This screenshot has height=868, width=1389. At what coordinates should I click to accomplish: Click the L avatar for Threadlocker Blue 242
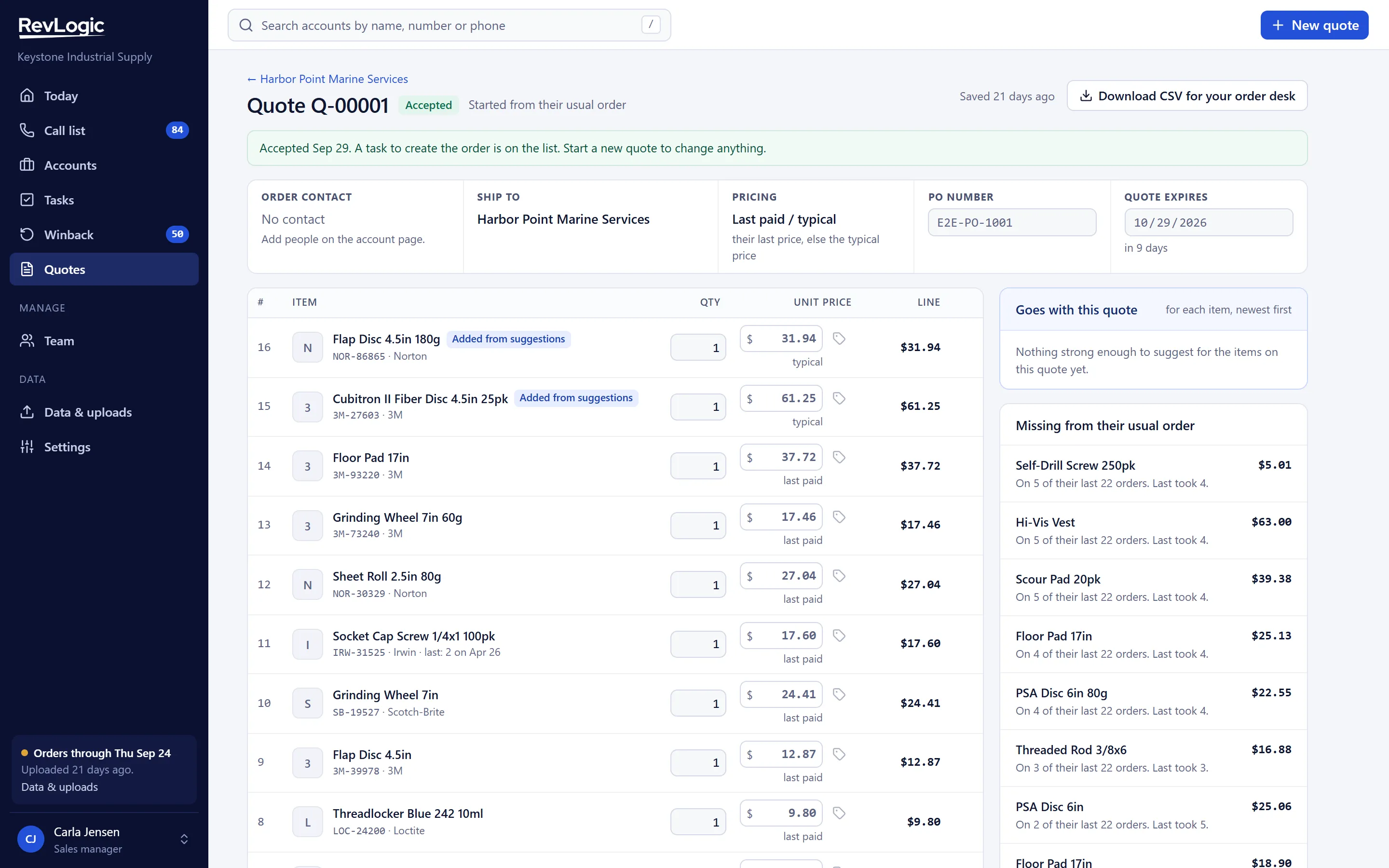308,823
